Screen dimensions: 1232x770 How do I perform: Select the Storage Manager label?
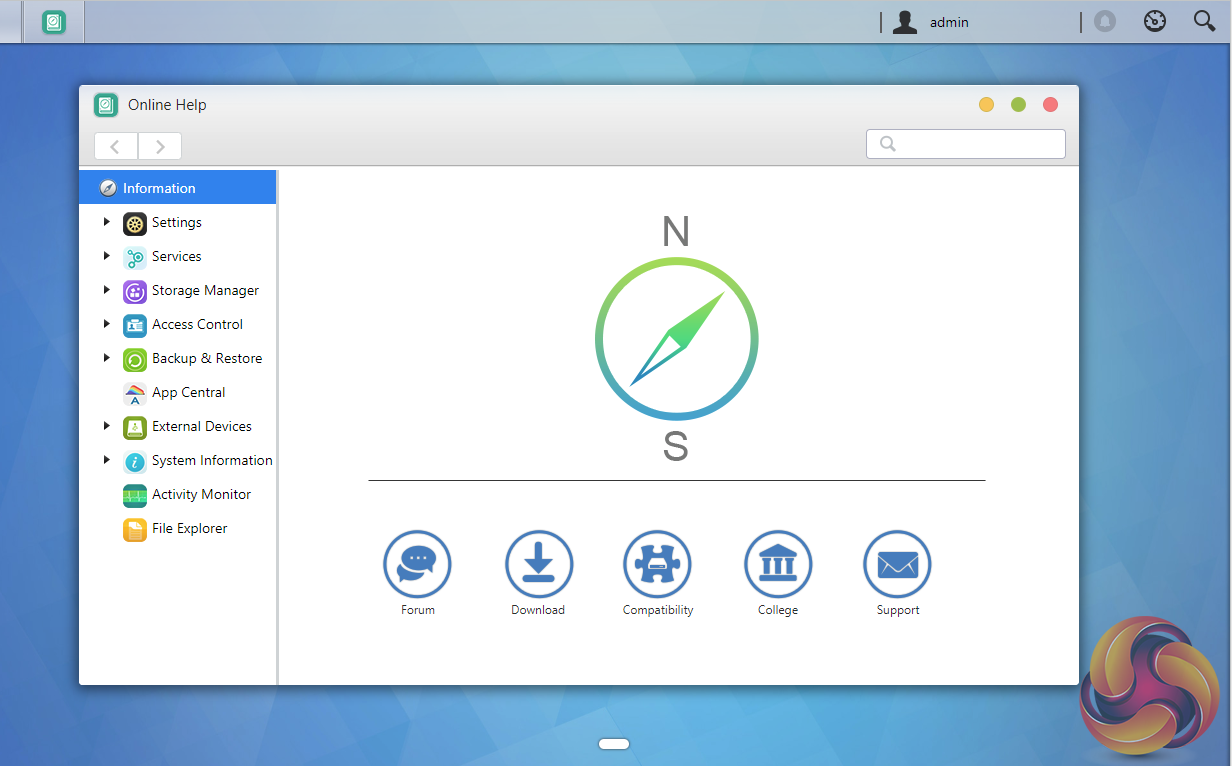[x=205, y=290]
